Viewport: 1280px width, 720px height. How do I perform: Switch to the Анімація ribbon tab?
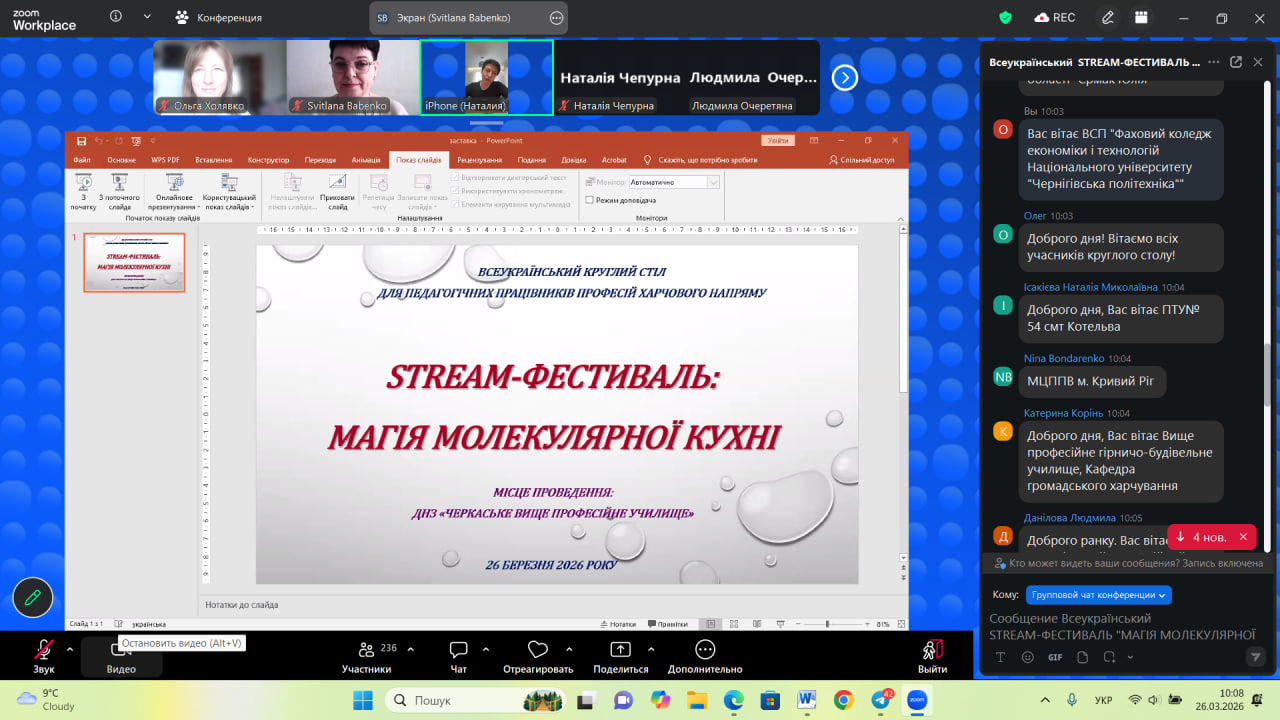tap(366, 160)
